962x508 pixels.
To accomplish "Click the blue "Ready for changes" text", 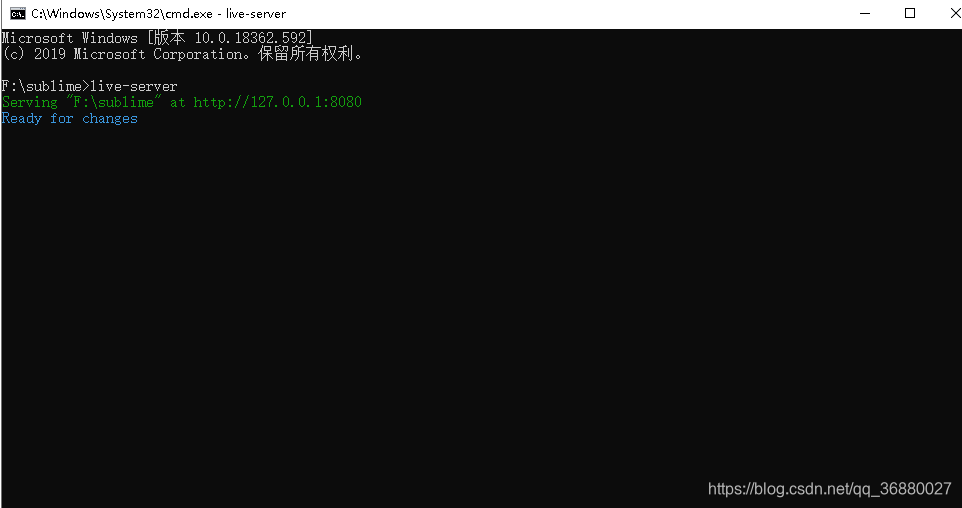I will [x=69, y=118].
